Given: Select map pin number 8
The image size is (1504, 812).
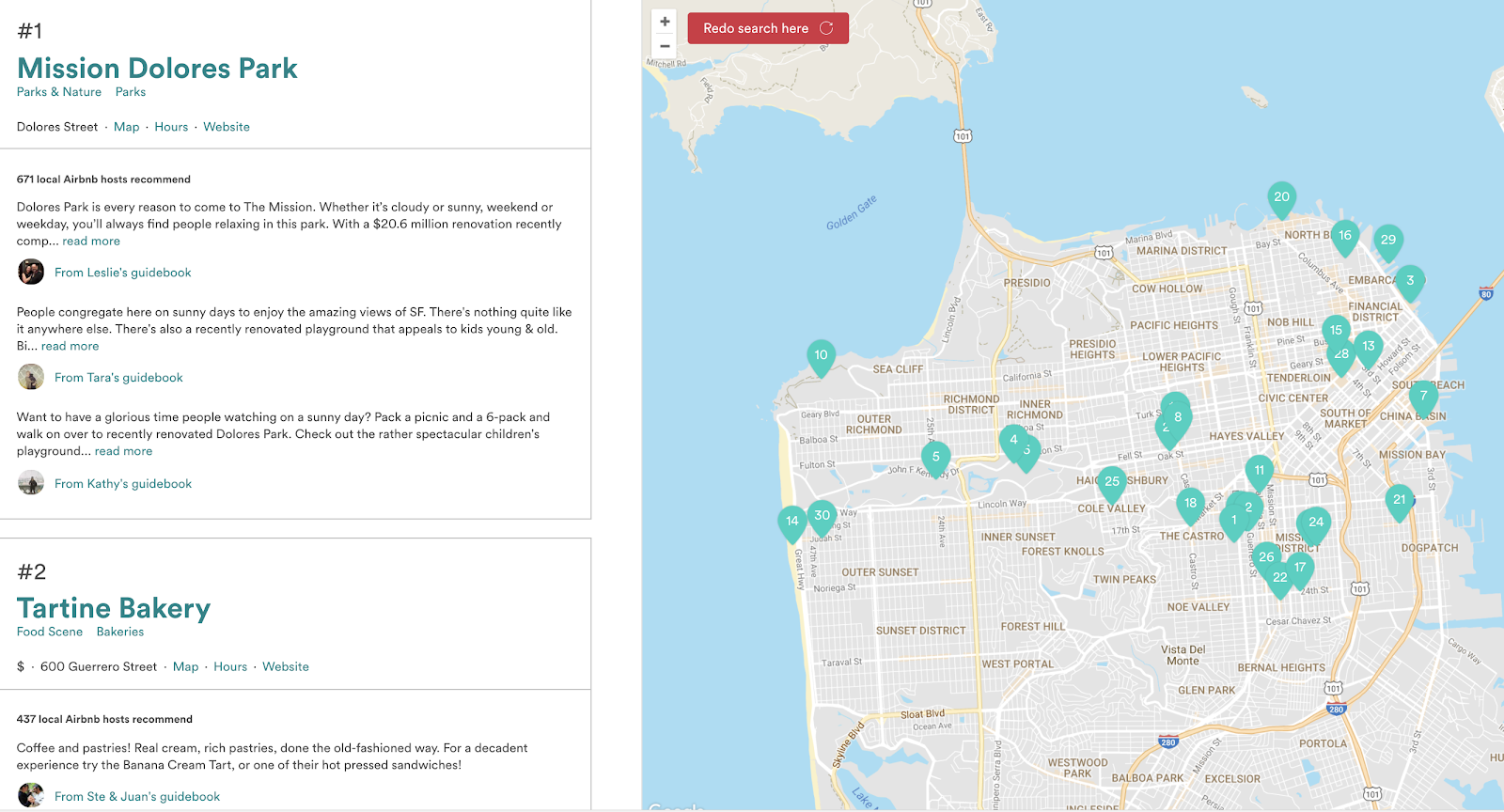Looking at the screenshot, I should click(x=1178, y=419).
